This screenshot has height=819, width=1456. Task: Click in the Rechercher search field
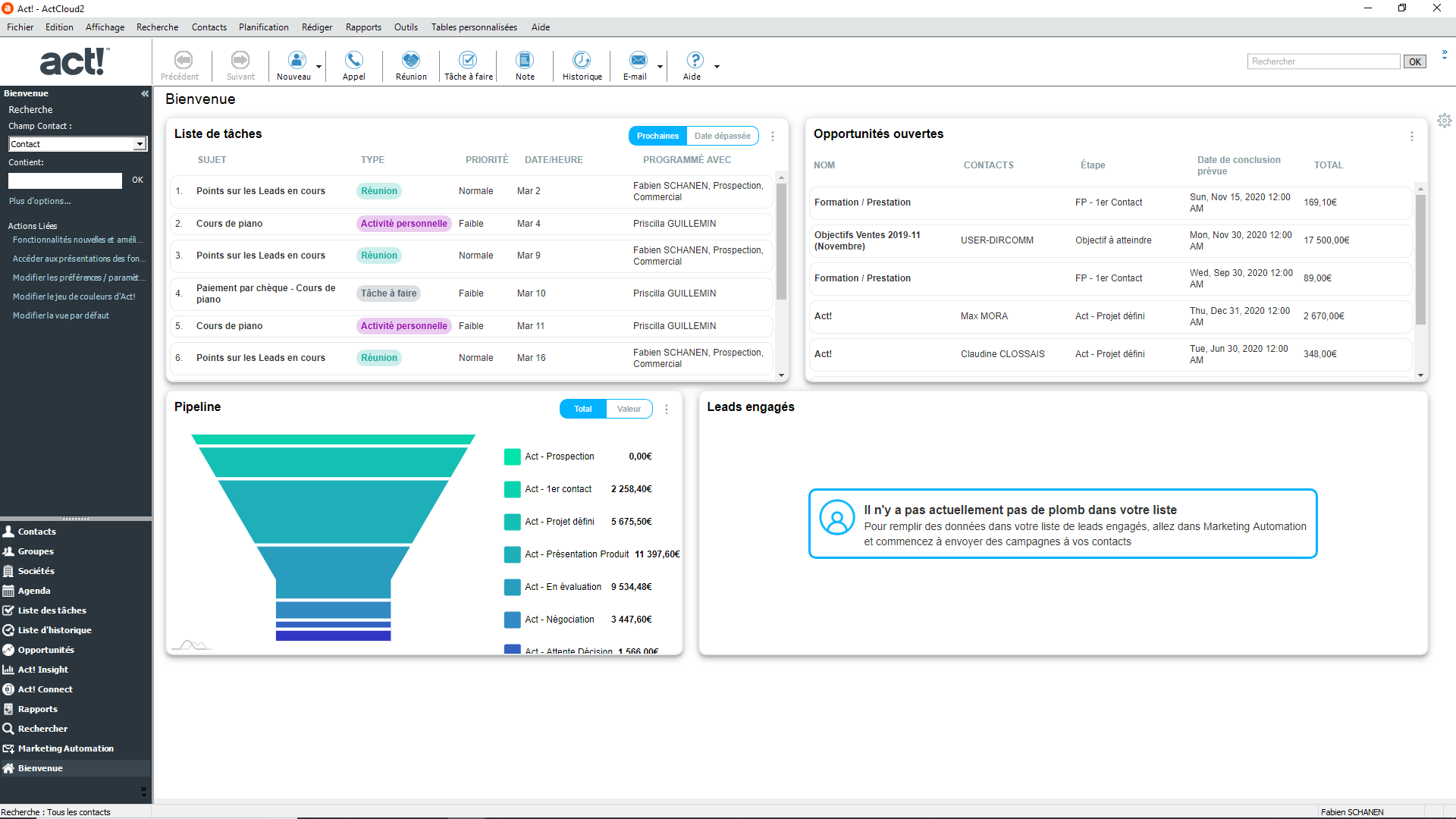tap(1323, 61)
